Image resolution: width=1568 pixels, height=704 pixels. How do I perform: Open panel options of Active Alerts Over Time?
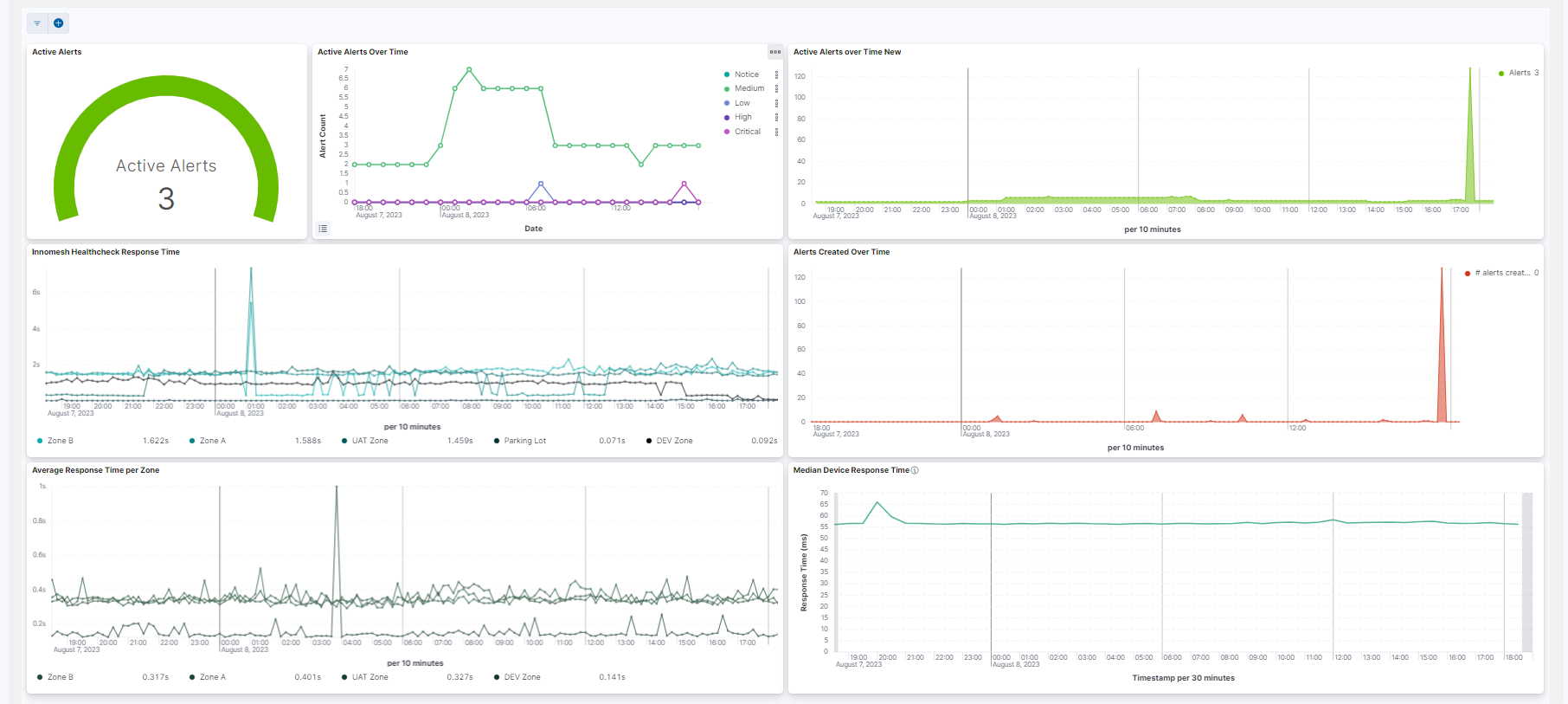775,52
